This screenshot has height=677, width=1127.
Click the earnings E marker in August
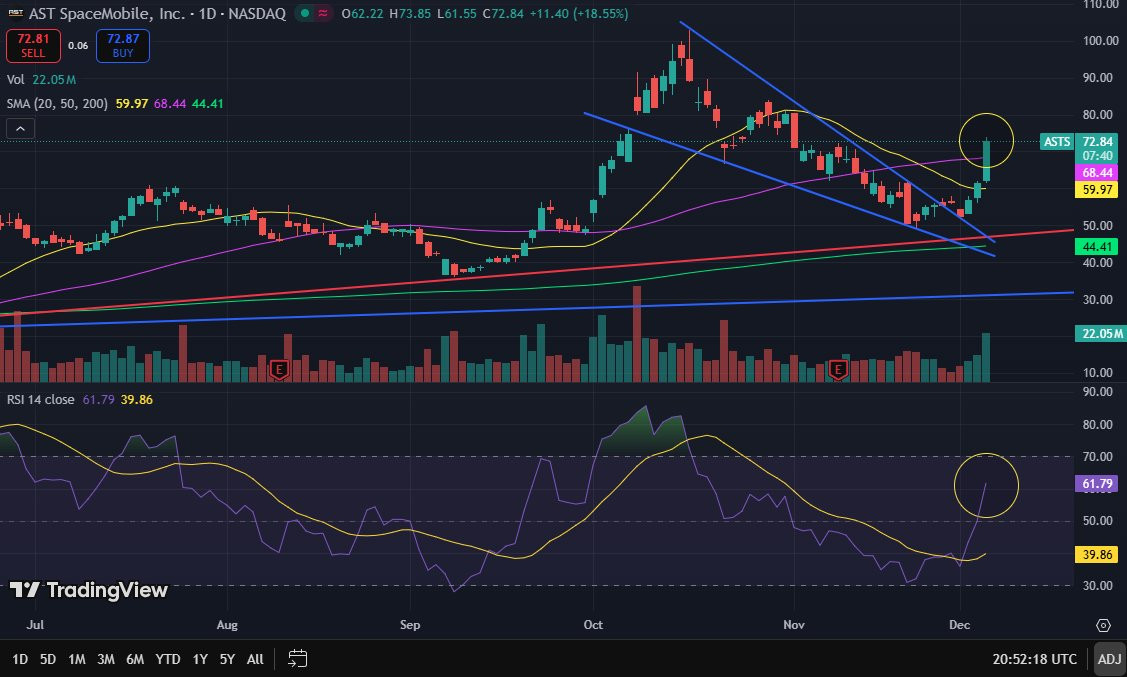[x=279, y=369]
